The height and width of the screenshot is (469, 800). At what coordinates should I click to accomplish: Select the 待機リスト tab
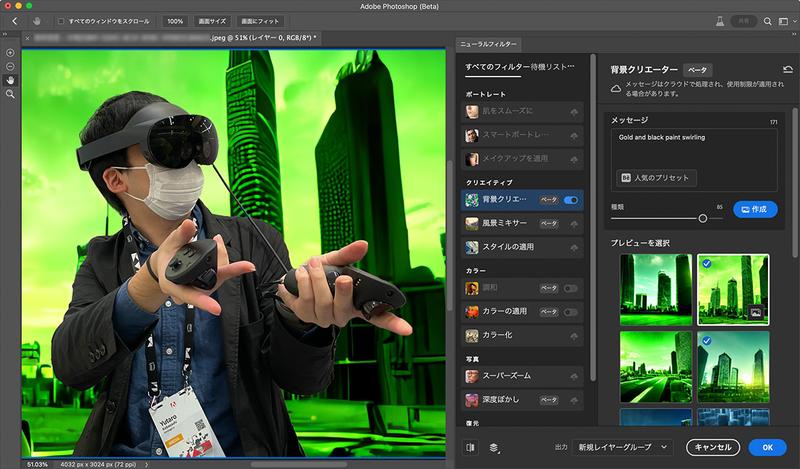(x=551, y=67)
